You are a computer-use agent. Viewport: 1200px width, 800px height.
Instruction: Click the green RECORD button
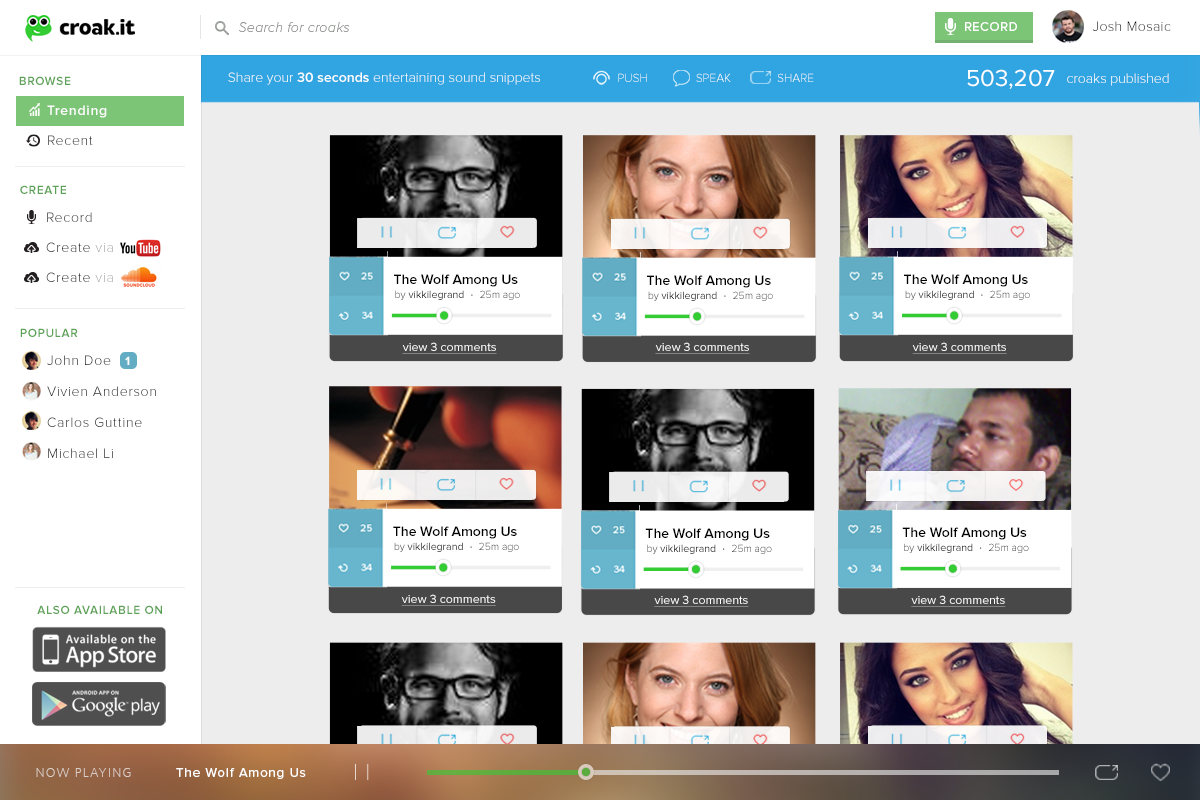(983, 27)
